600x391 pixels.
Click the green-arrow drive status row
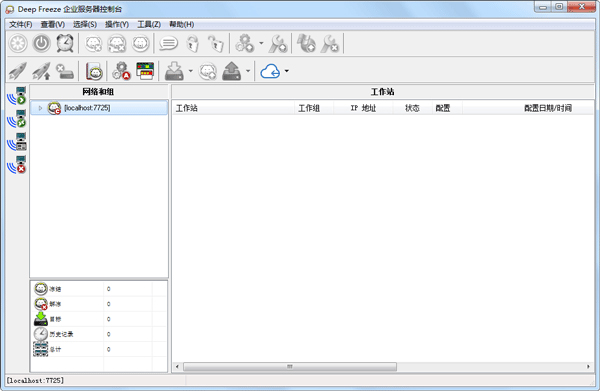(x=99, y=319)
